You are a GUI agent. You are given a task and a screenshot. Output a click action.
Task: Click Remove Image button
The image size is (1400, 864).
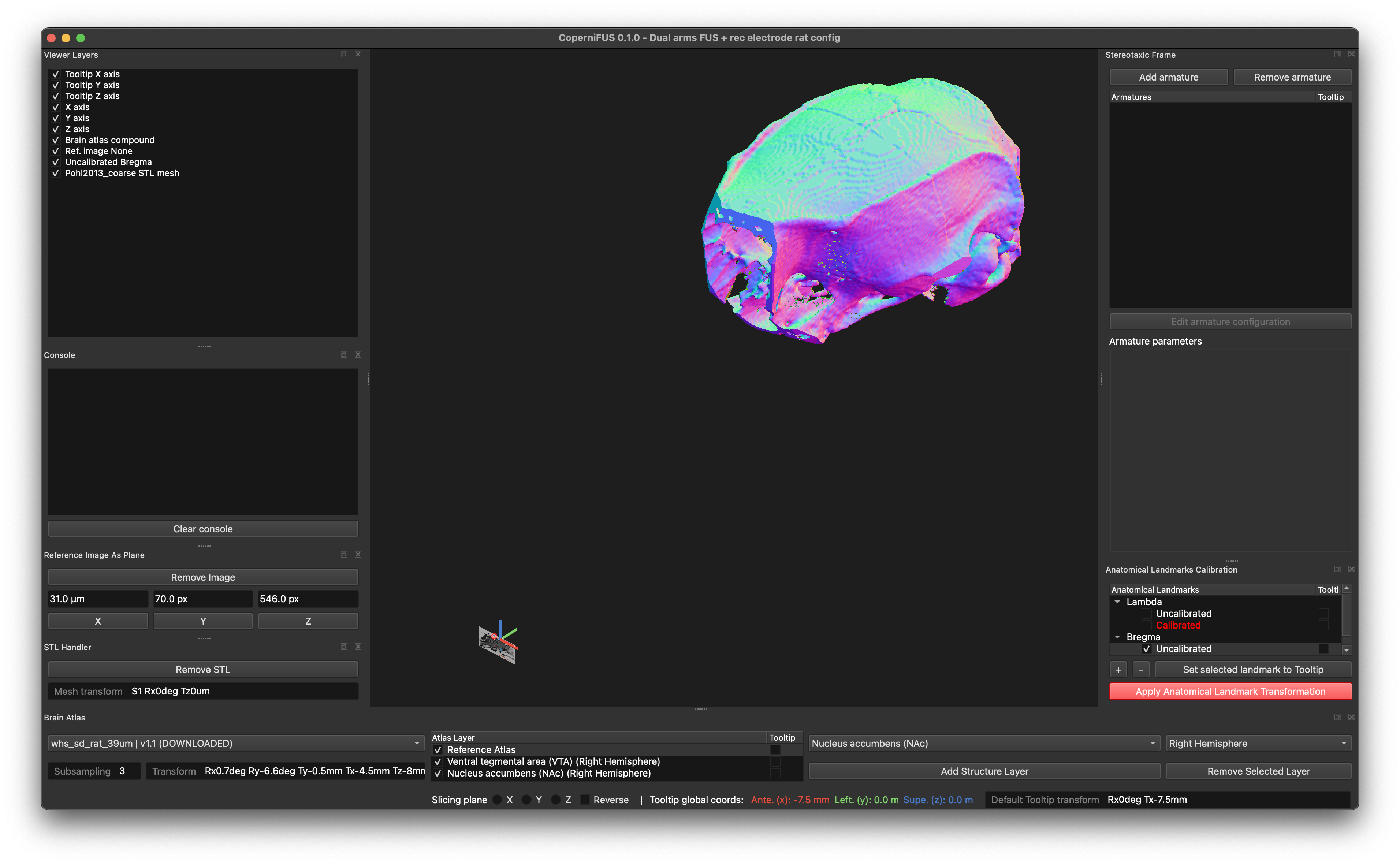point(203,577)
